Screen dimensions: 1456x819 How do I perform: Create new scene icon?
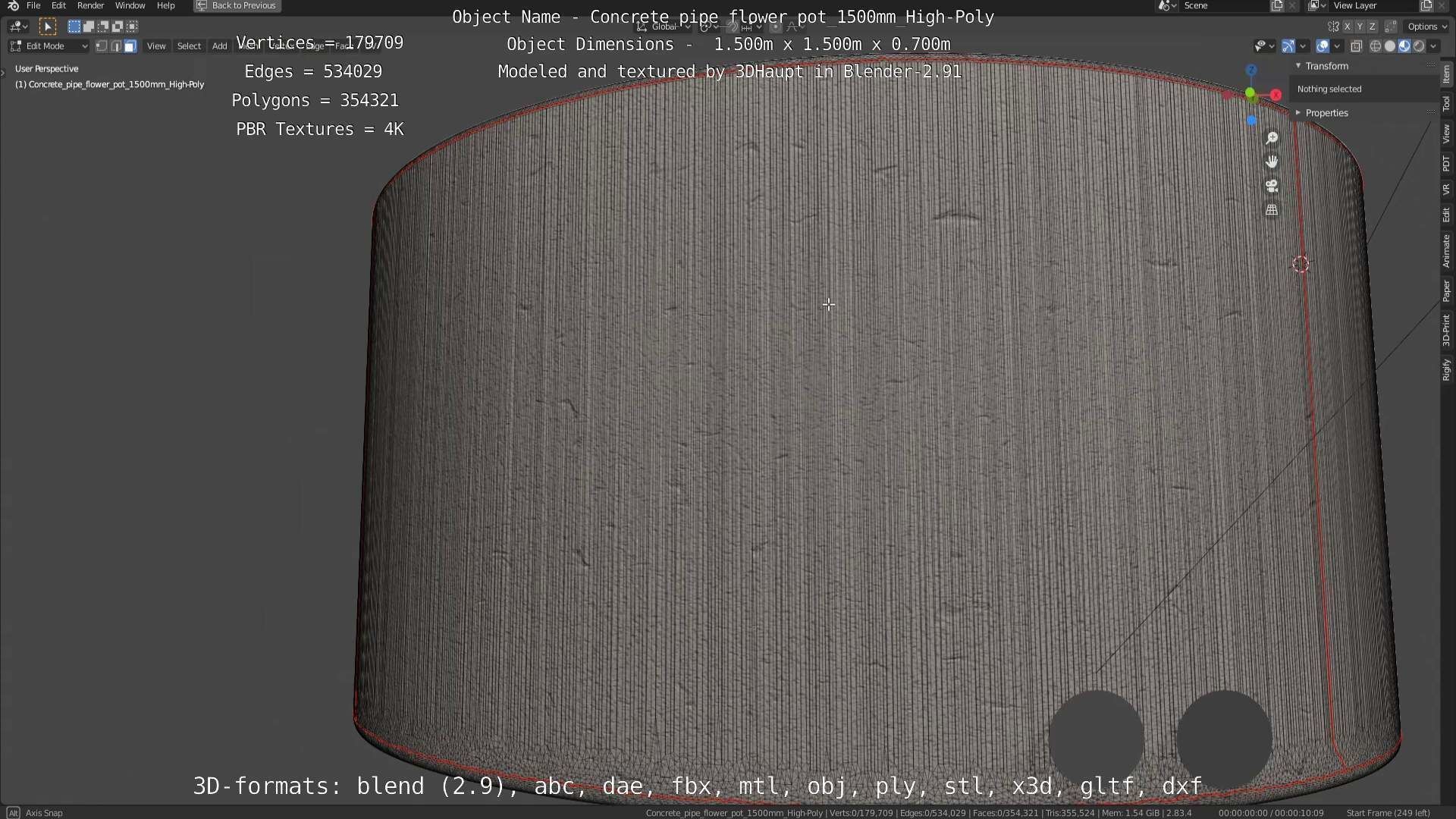pos(1277,5)
